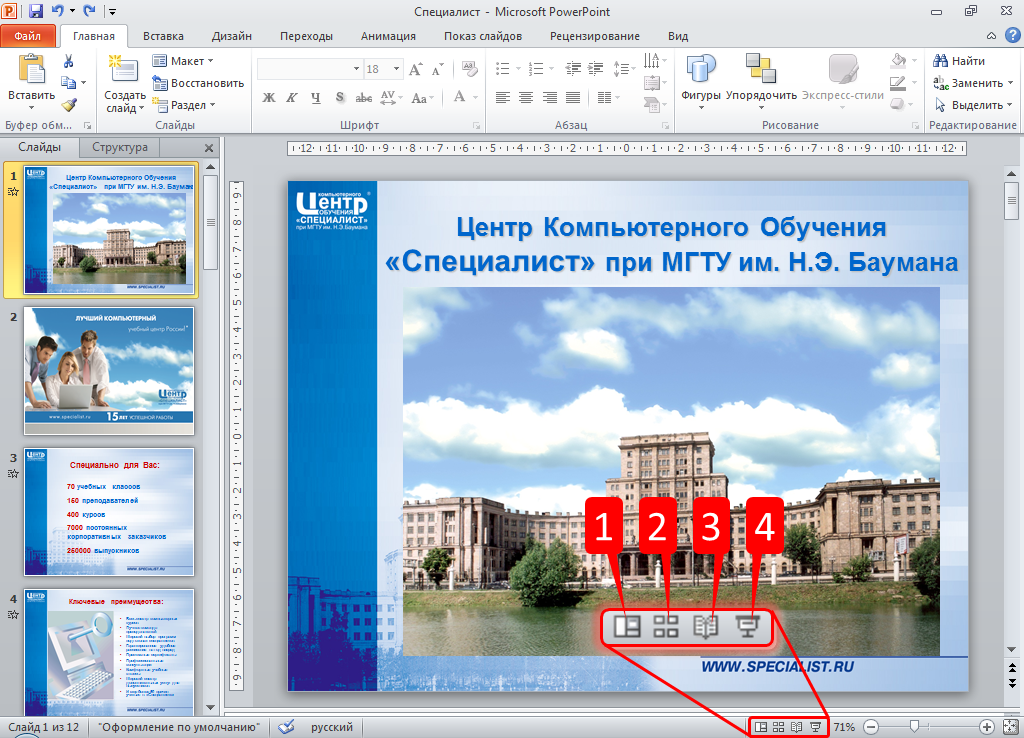Switch to the Структура pane tab
Viewport: 1024px width, 738px height.
120,147
